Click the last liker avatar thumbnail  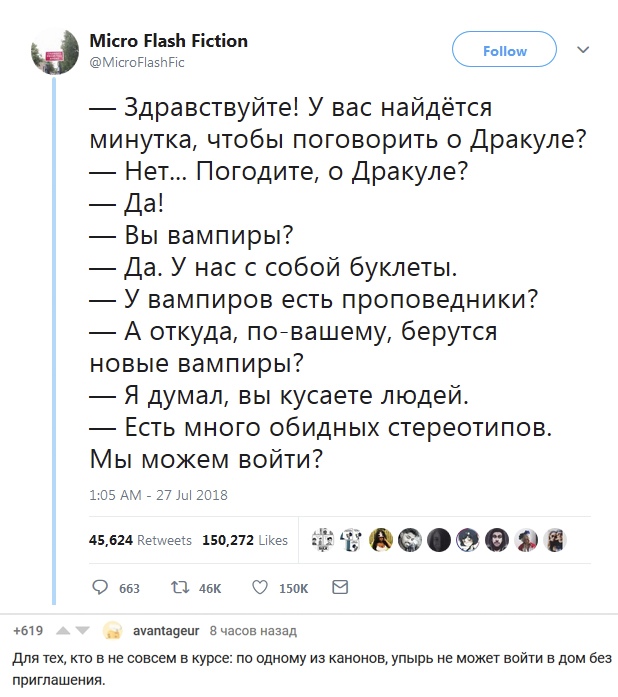click(558, 540)
